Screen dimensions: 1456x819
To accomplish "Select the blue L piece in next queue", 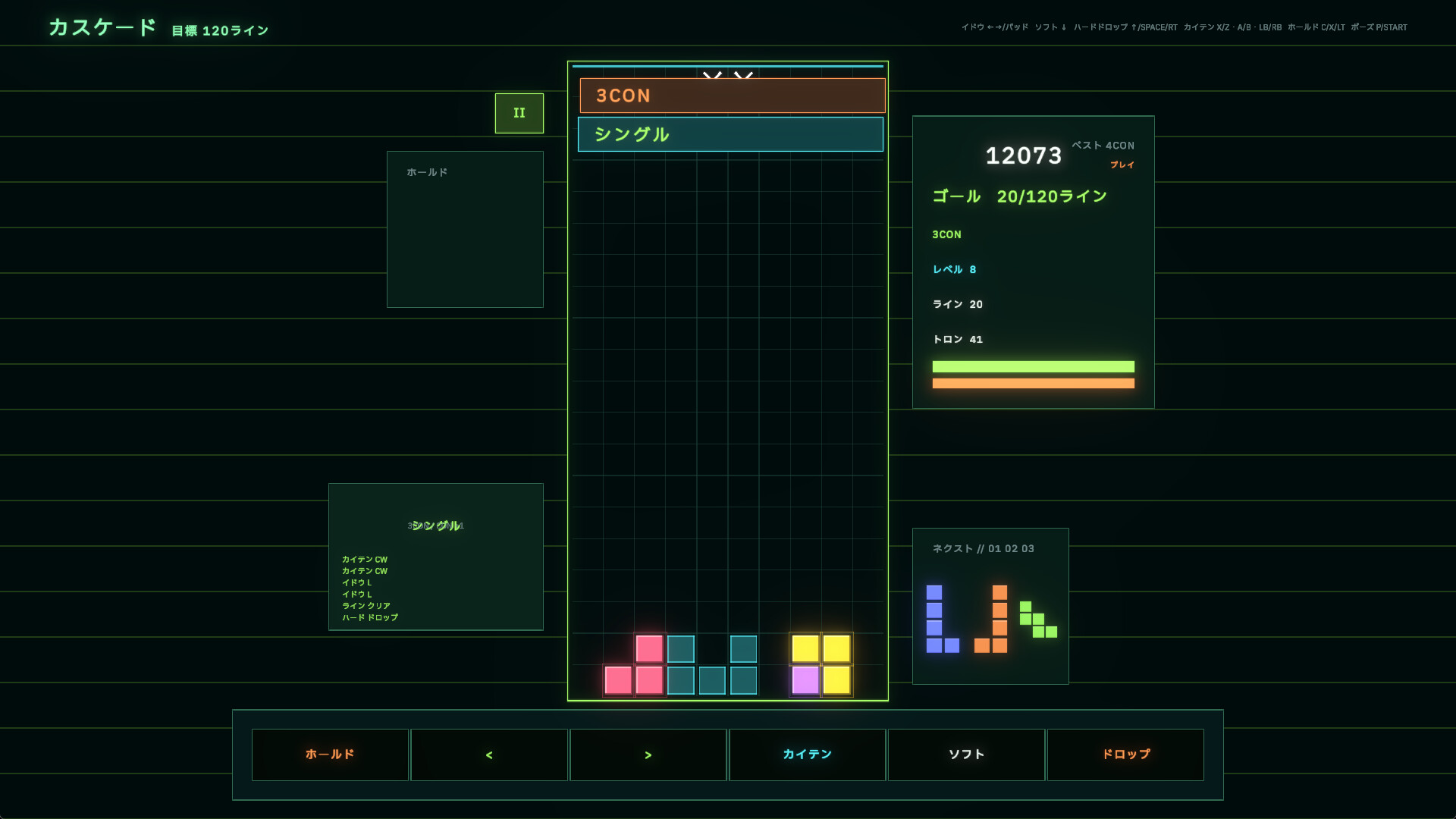I will pos(943,619).
